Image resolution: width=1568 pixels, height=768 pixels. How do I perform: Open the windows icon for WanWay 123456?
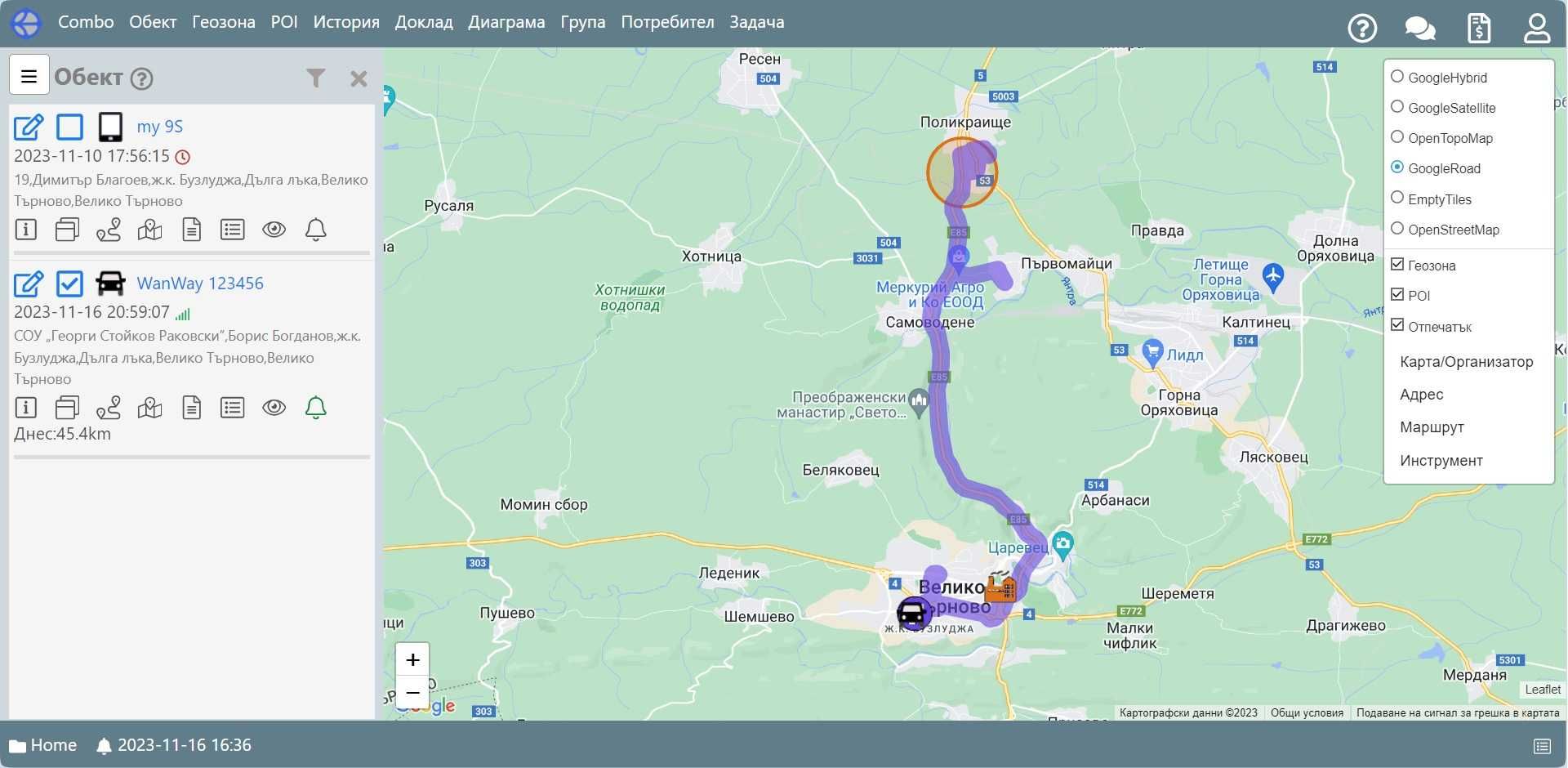67,407
